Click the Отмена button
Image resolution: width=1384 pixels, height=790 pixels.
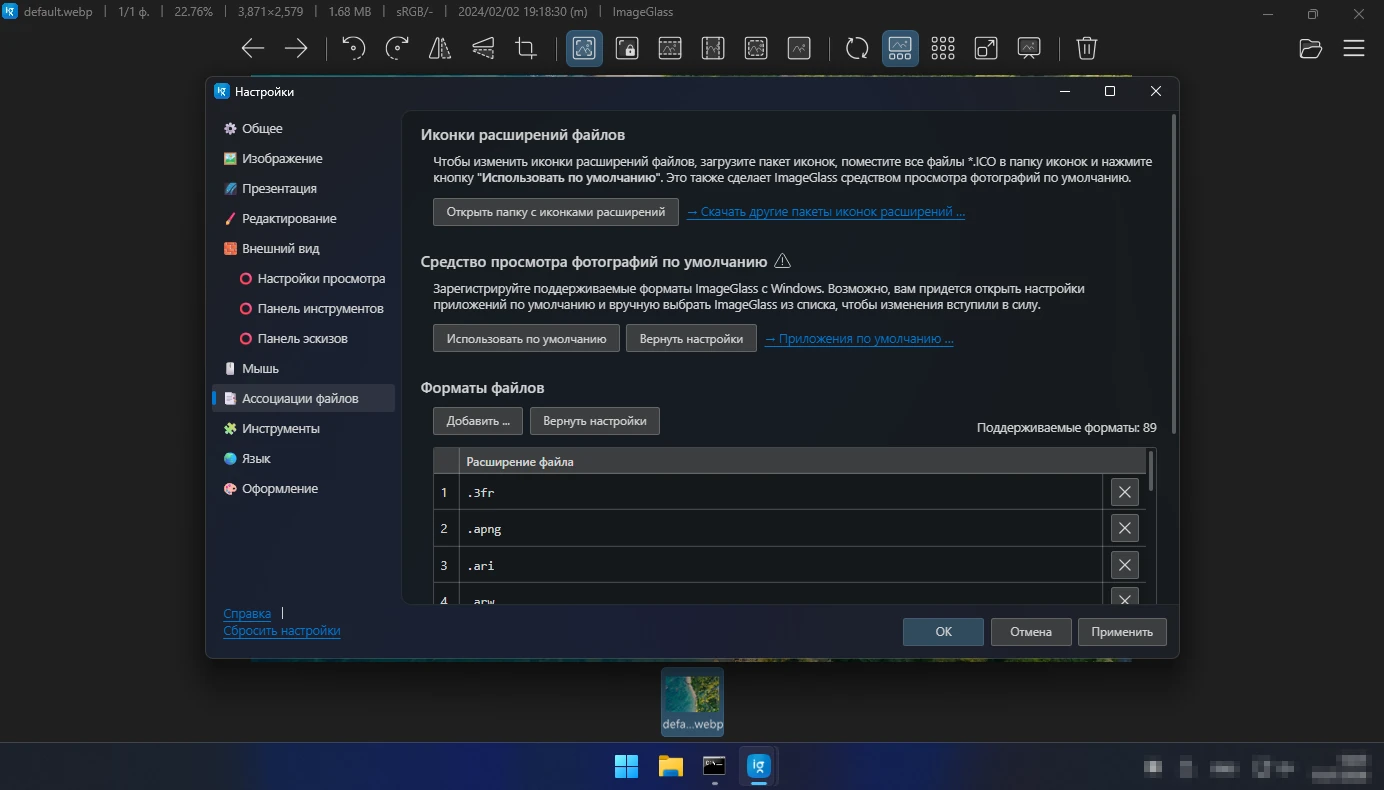click(x=1031, y=632)
